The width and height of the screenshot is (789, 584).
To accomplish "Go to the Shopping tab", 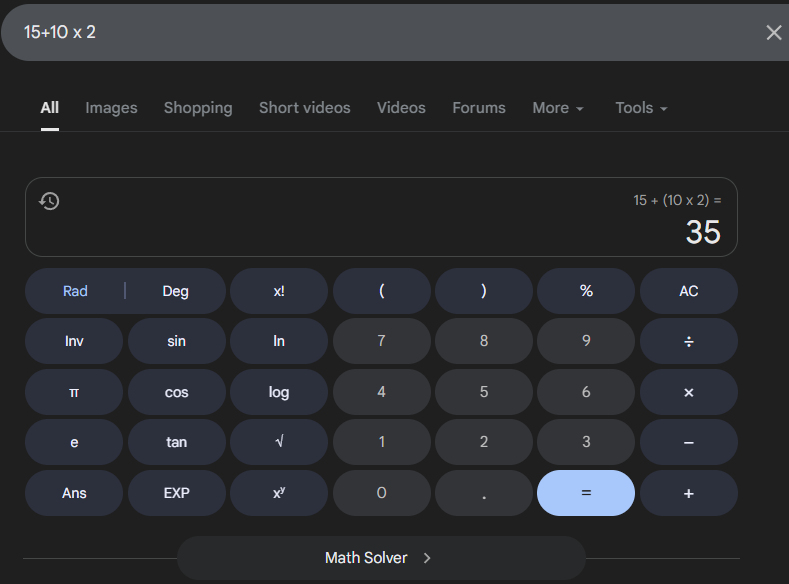I will click(x=198, y=108).
